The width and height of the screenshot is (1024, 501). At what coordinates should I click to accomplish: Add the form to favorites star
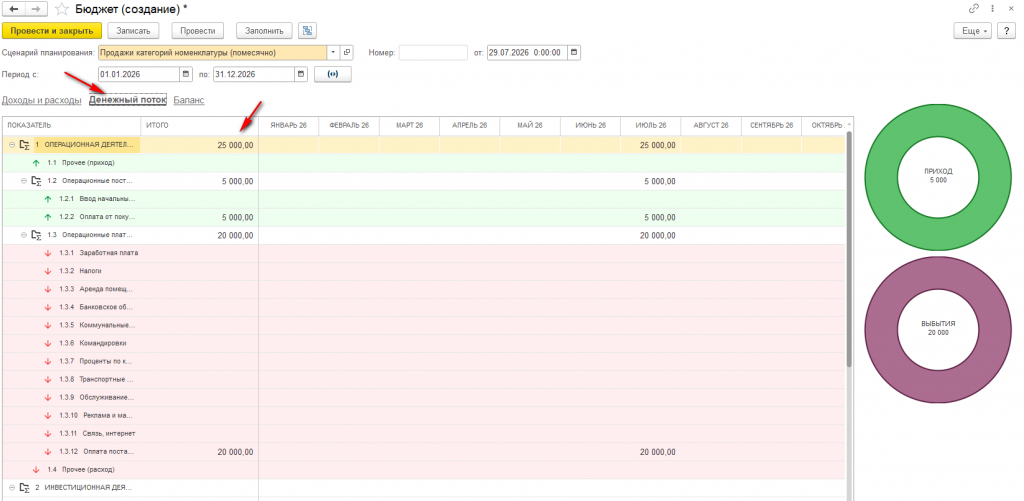pos(61,9)
